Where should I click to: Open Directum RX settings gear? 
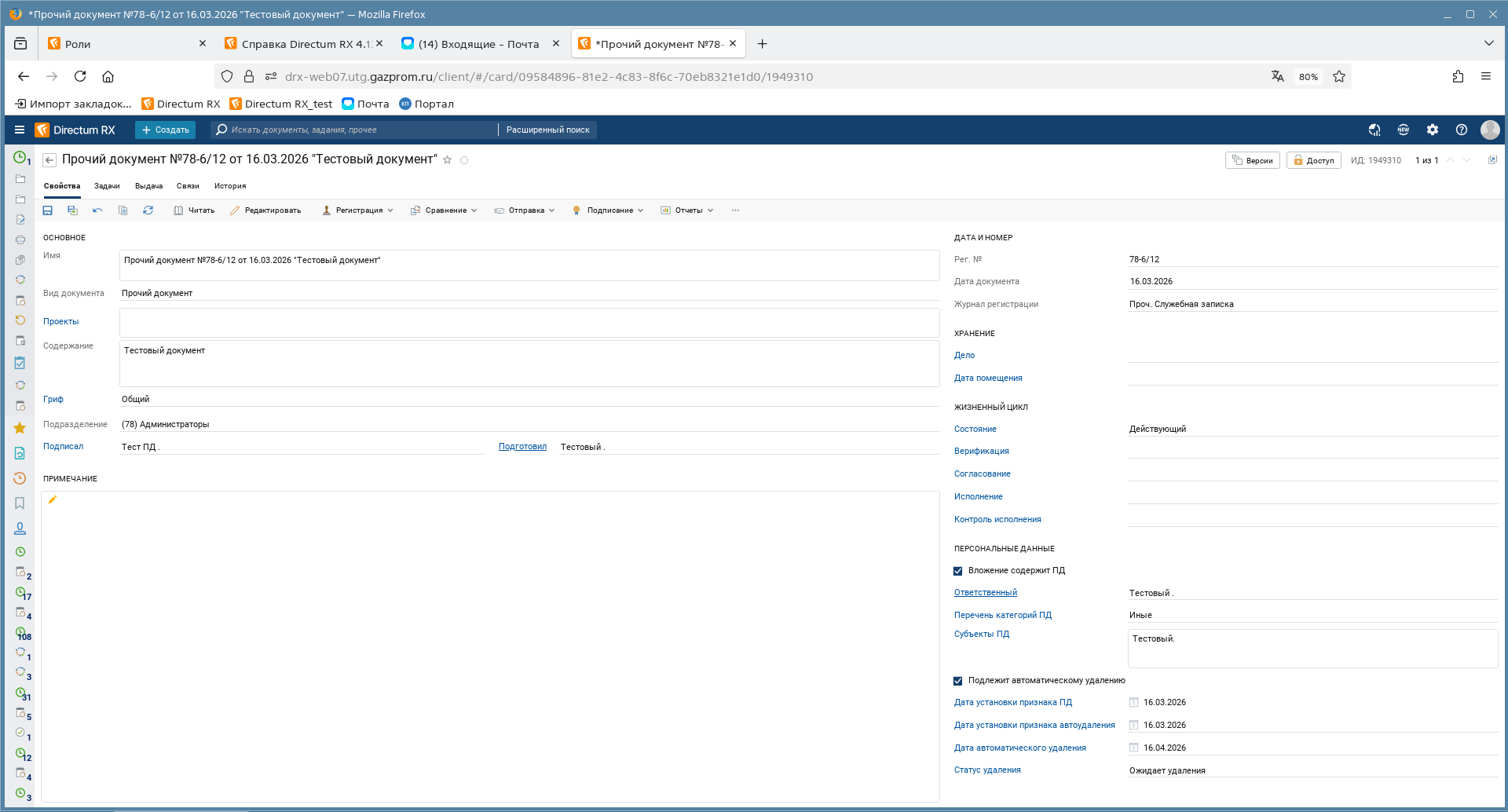pyautogui.click(x=1433, y=130)
